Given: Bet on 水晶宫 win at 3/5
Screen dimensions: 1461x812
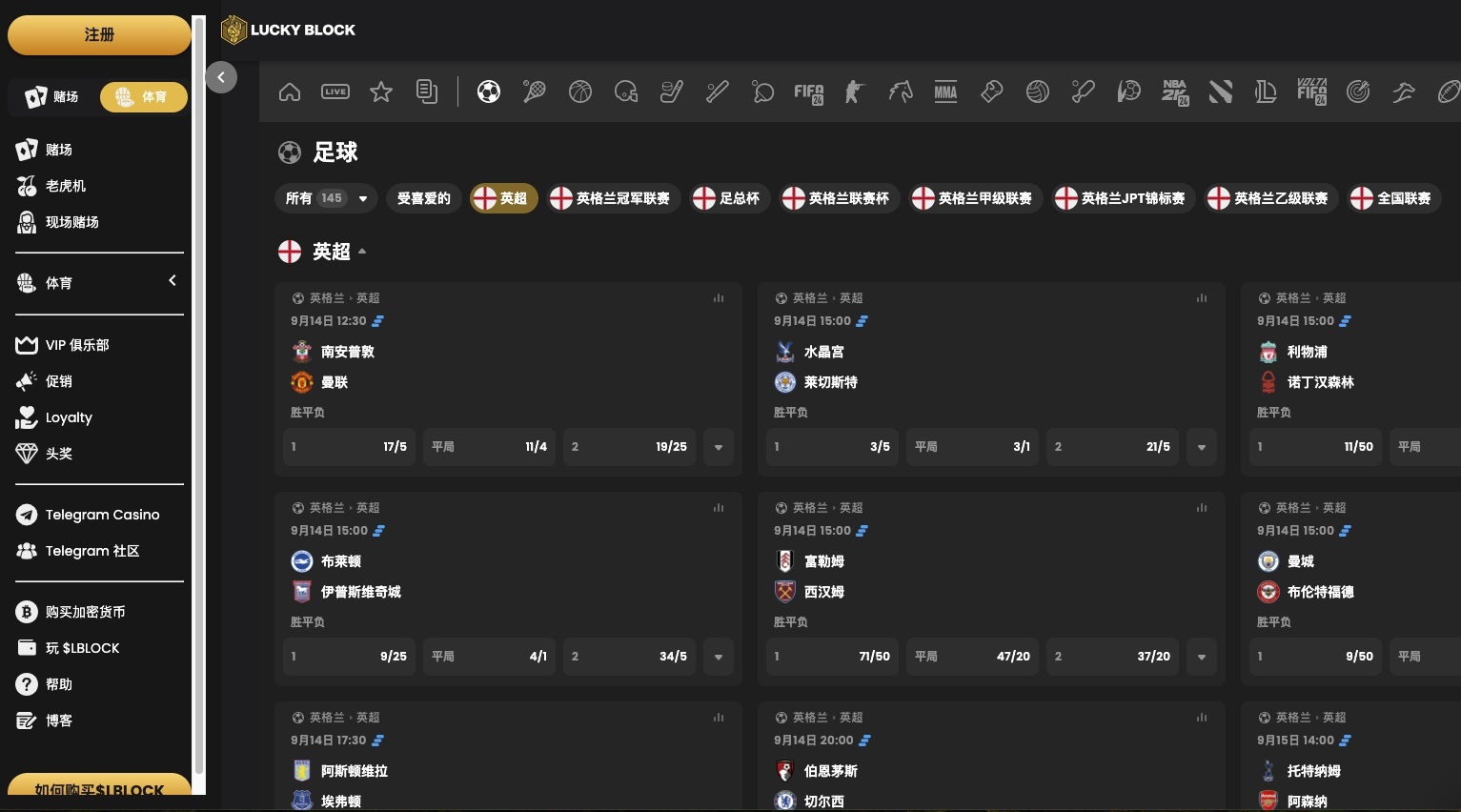Looking at the screenshot, I should 832,447.
